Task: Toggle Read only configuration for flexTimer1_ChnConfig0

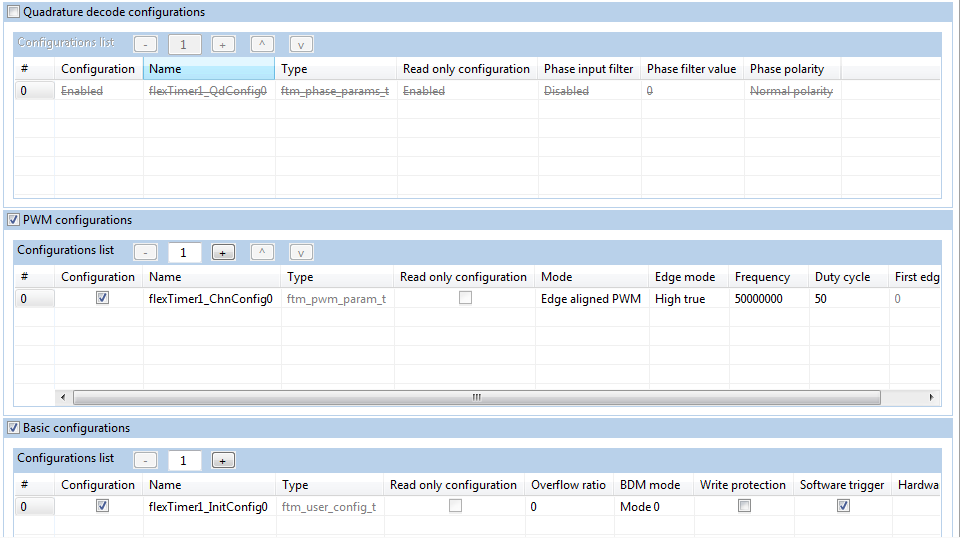Action: (x=465, y=298)
